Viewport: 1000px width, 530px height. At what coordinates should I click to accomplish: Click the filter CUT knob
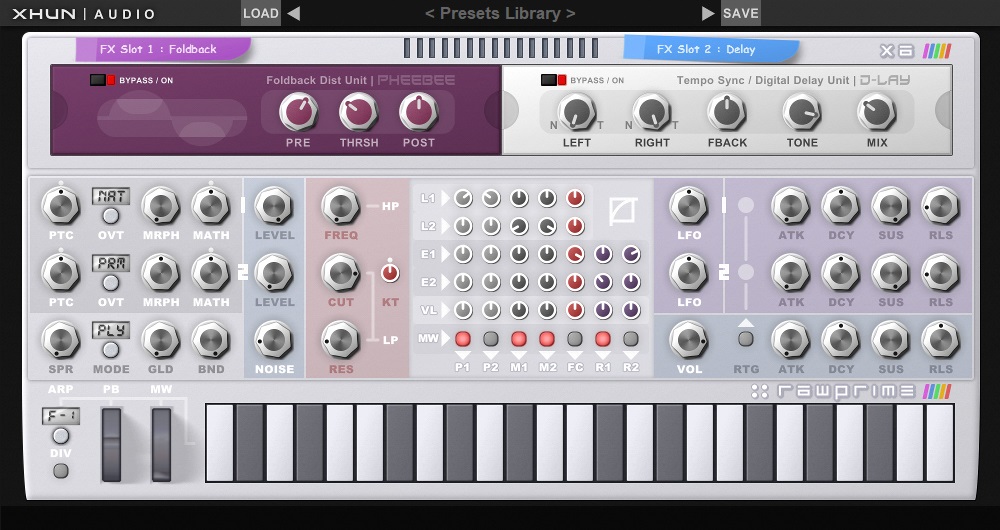pos(340,272)
